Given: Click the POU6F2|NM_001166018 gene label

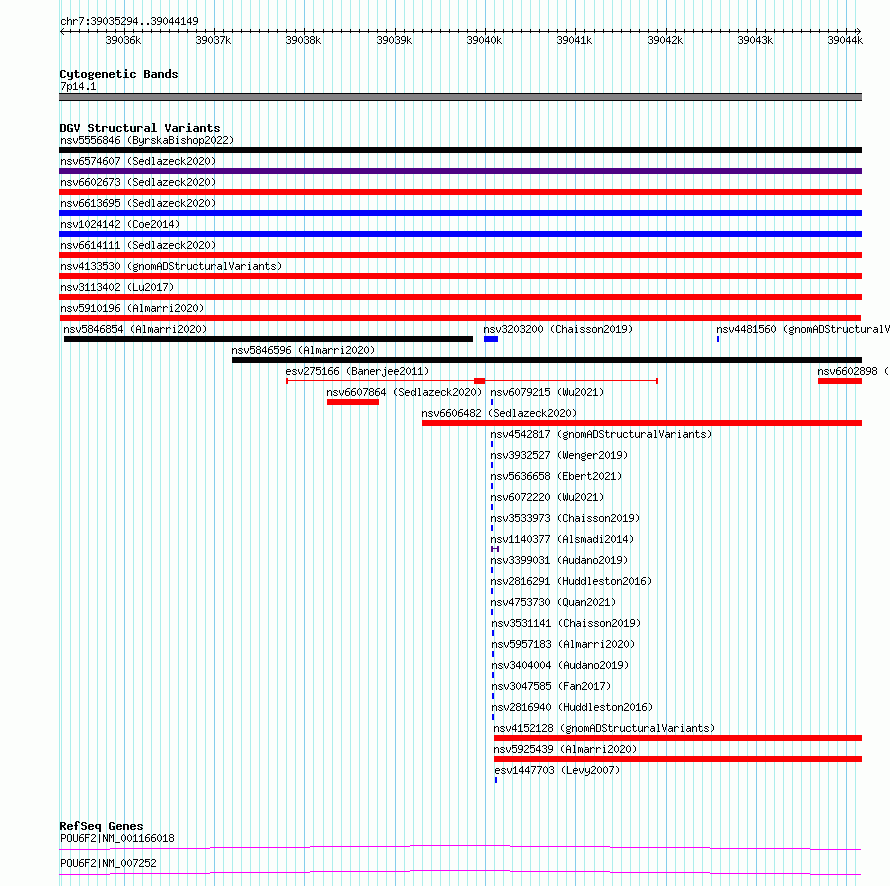Looking at the screenshot, I should (x=117, y=838).
